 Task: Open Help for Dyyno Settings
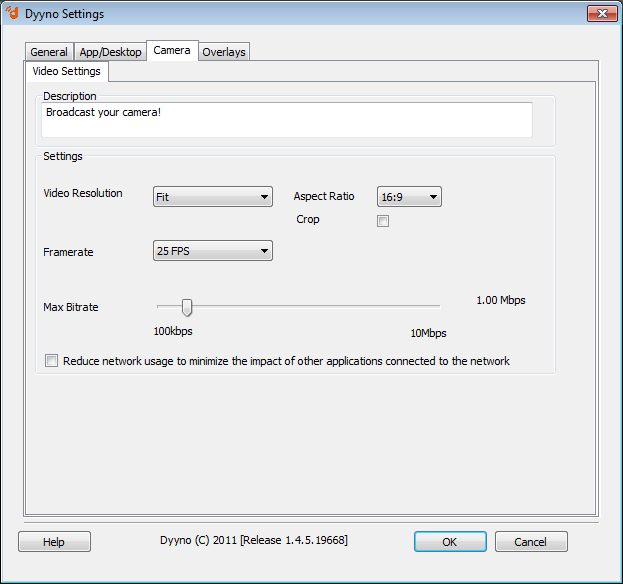54,542
